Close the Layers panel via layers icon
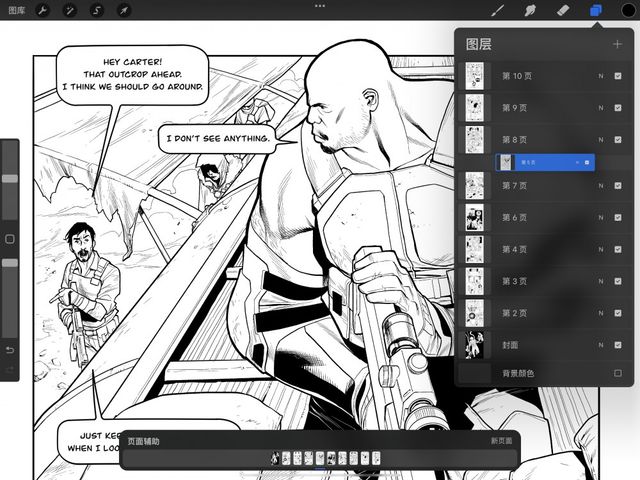The width and height of the screenshot is (640, 480). click(596, 10)
